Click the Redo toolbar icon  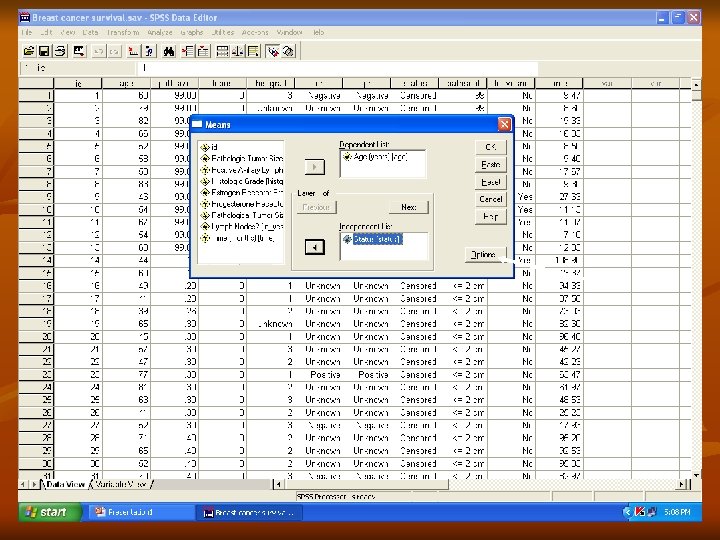point(114,51)
